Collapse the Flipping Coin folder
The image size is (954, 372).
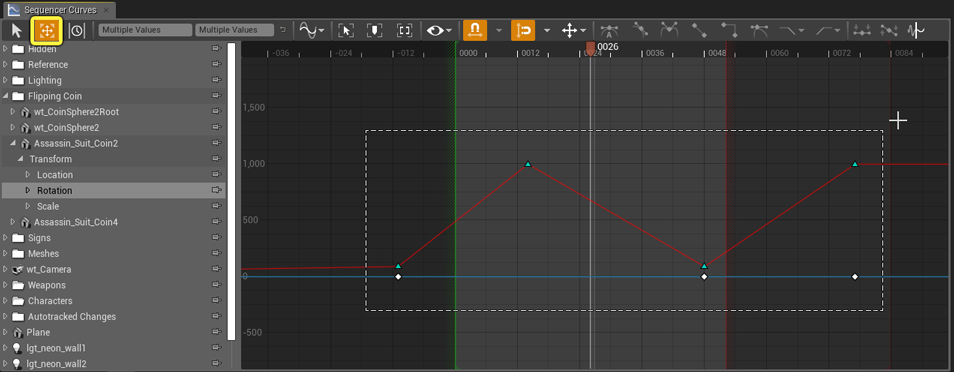(6, 96)
